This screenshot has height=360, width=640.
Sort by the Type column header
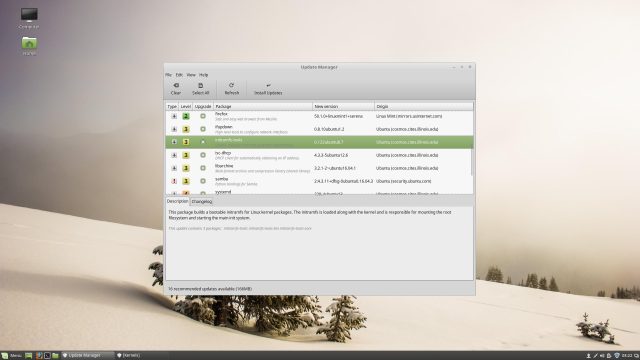(x=172, y=107)
